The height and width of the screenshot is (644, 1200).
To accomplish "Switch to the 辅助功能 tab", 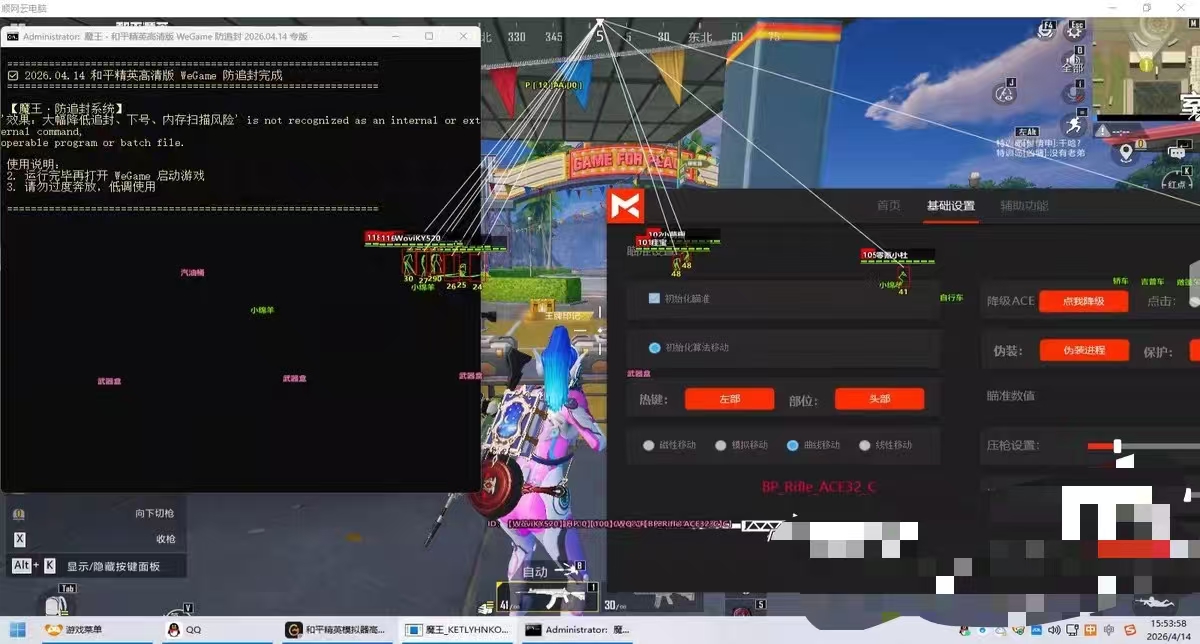I will [1024, 205].
